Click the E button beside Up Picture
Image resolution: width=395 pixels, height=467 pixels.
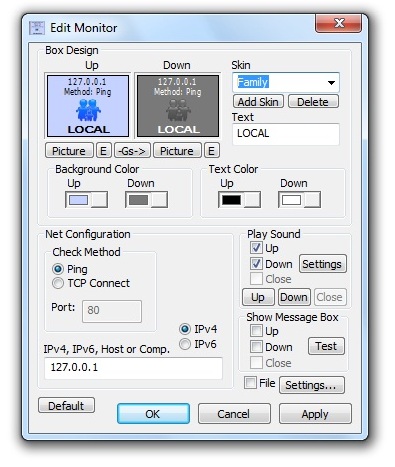tap(103, 151)
